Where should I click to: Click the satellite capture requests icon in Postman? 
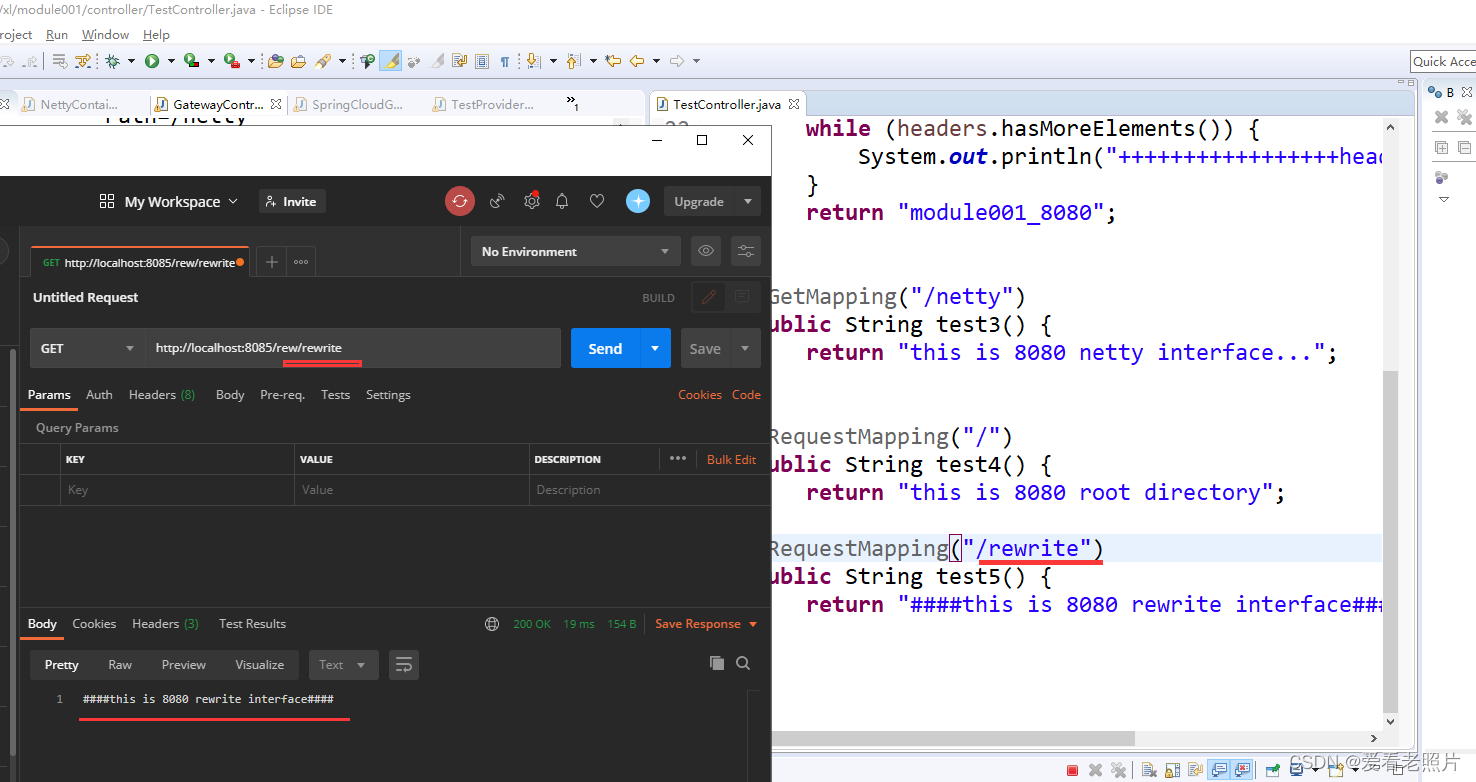pyautogui.click(x=497, y=201)
